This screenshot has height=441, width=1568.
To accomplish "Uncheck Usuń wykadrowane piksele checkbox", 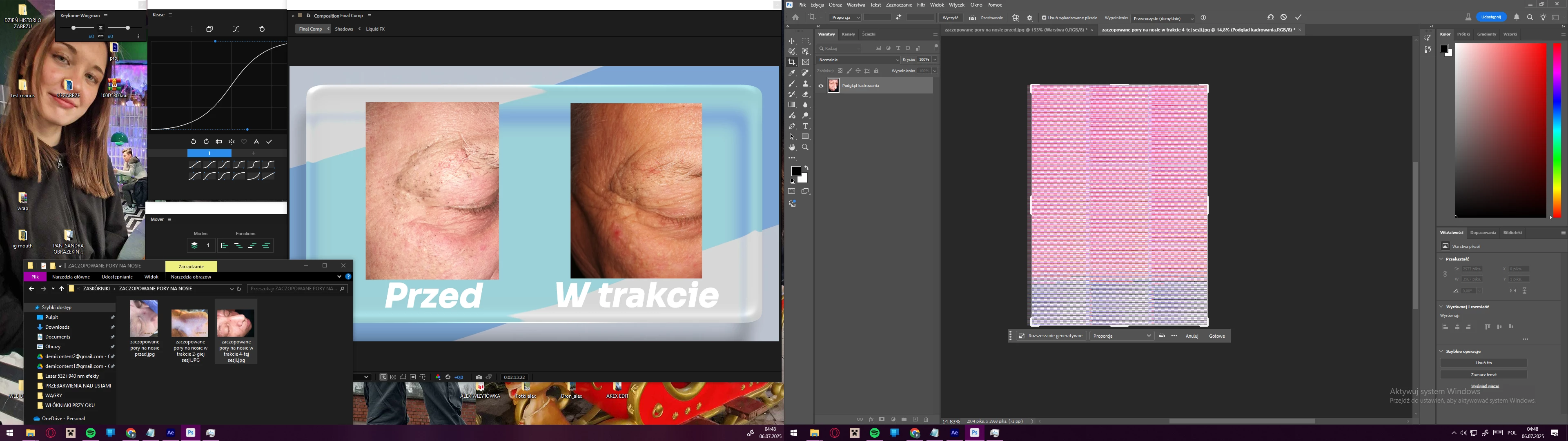I will (1045, 18).
